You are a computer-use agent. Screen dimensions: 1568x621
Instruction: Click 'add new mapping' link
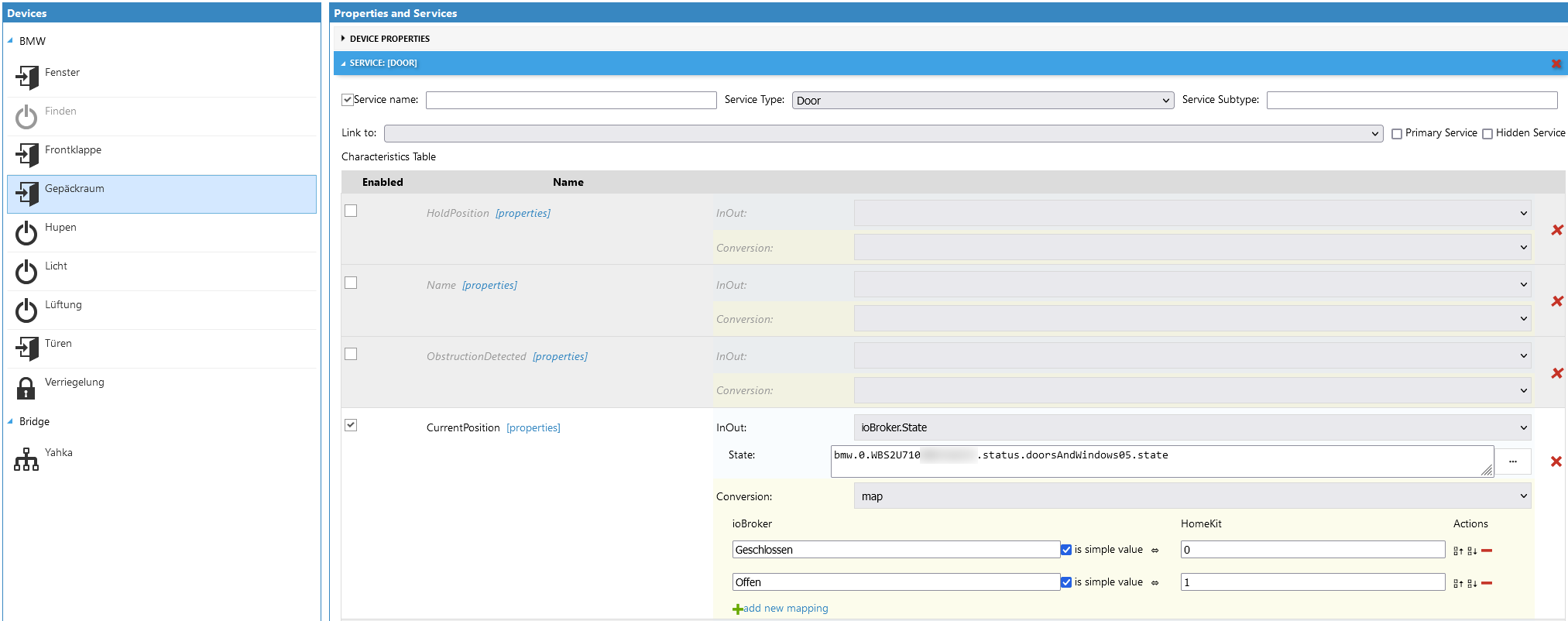pos(784,609)
